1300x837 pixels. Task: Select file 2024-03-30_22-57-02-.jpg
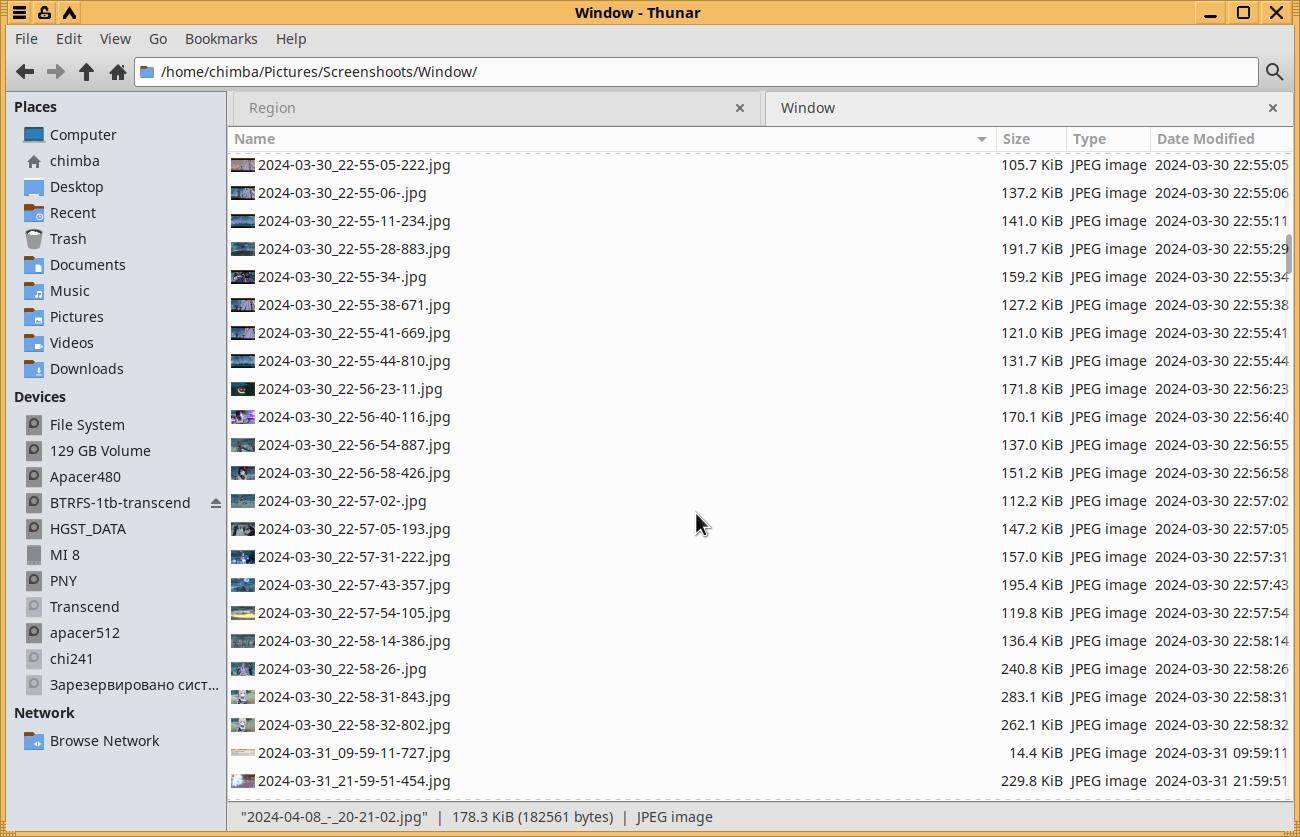click(x=342, y=501)
